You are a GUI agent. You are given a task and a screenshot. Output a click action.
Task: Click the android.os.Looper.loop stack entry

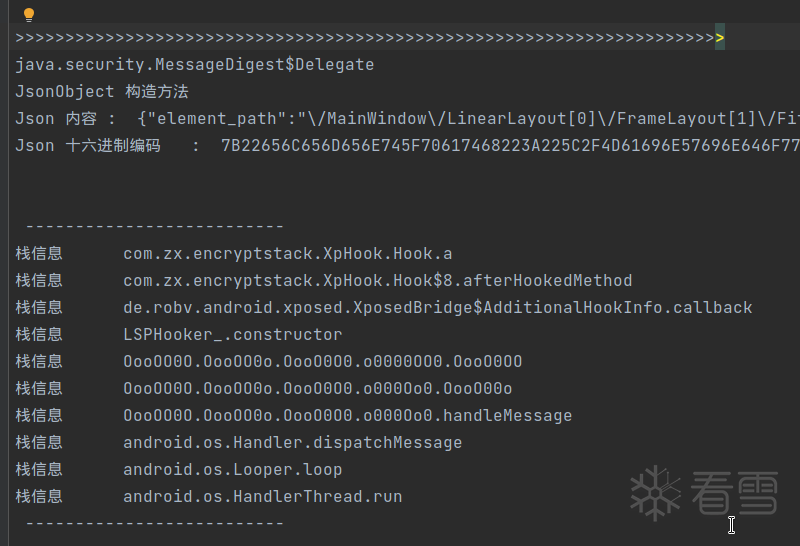(232, 470)
